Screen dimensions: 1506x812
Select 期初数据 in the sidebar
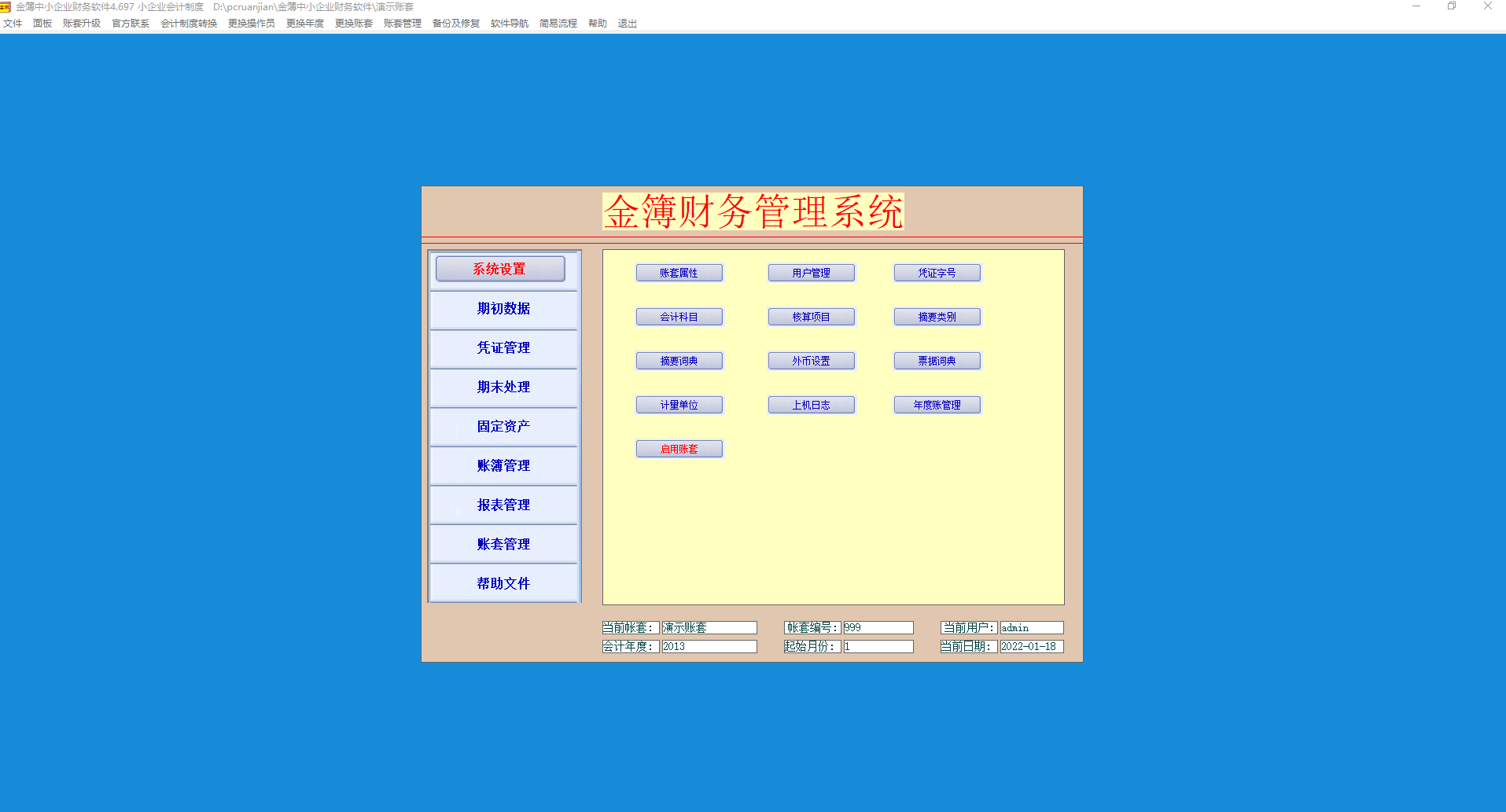tap(503, 309)
